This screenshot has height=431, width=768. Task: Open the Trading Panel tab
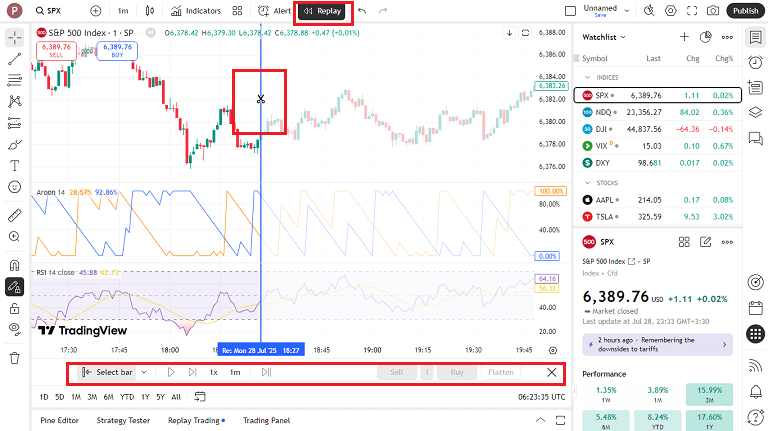(266, 420)
